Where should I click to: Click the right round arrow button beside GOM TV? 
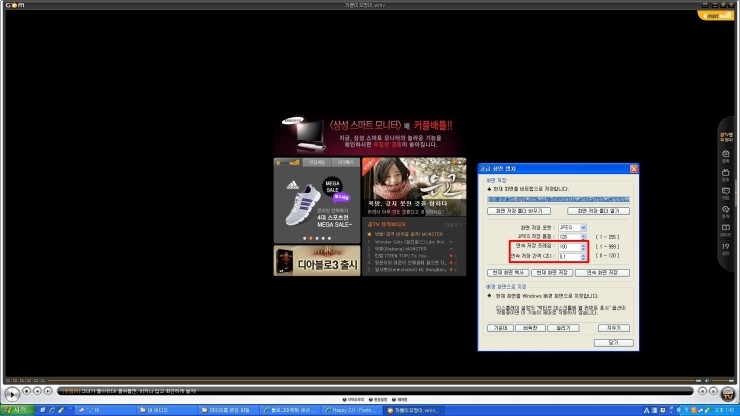(713, 391)
